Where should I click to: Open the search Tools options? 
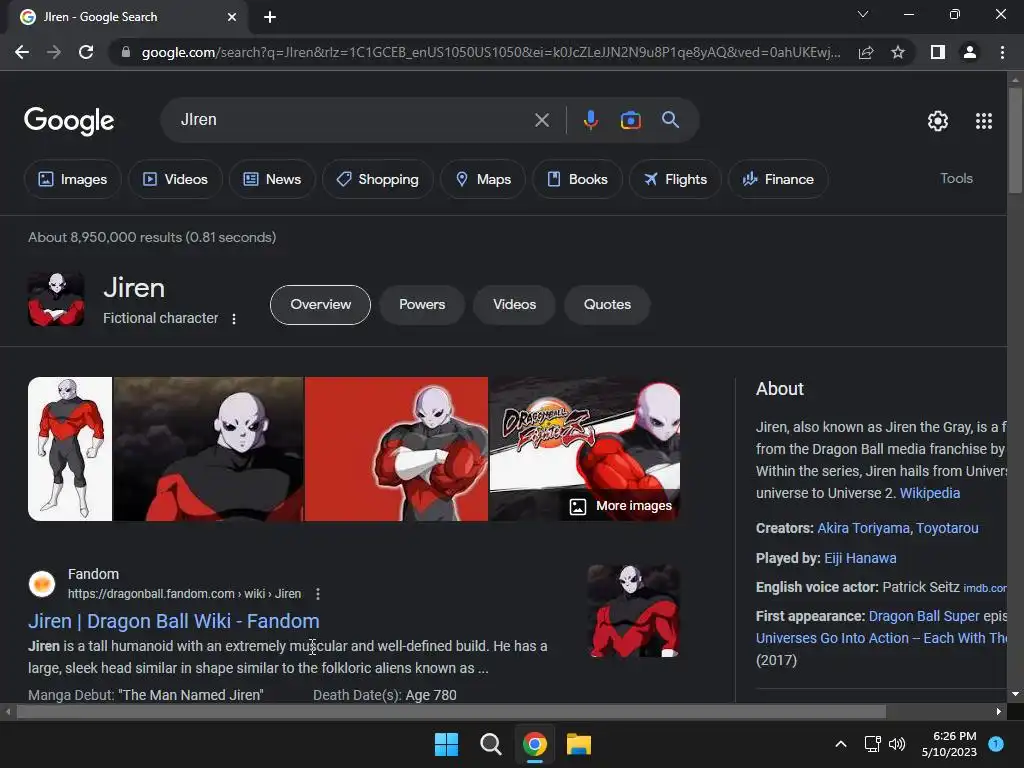956,178
